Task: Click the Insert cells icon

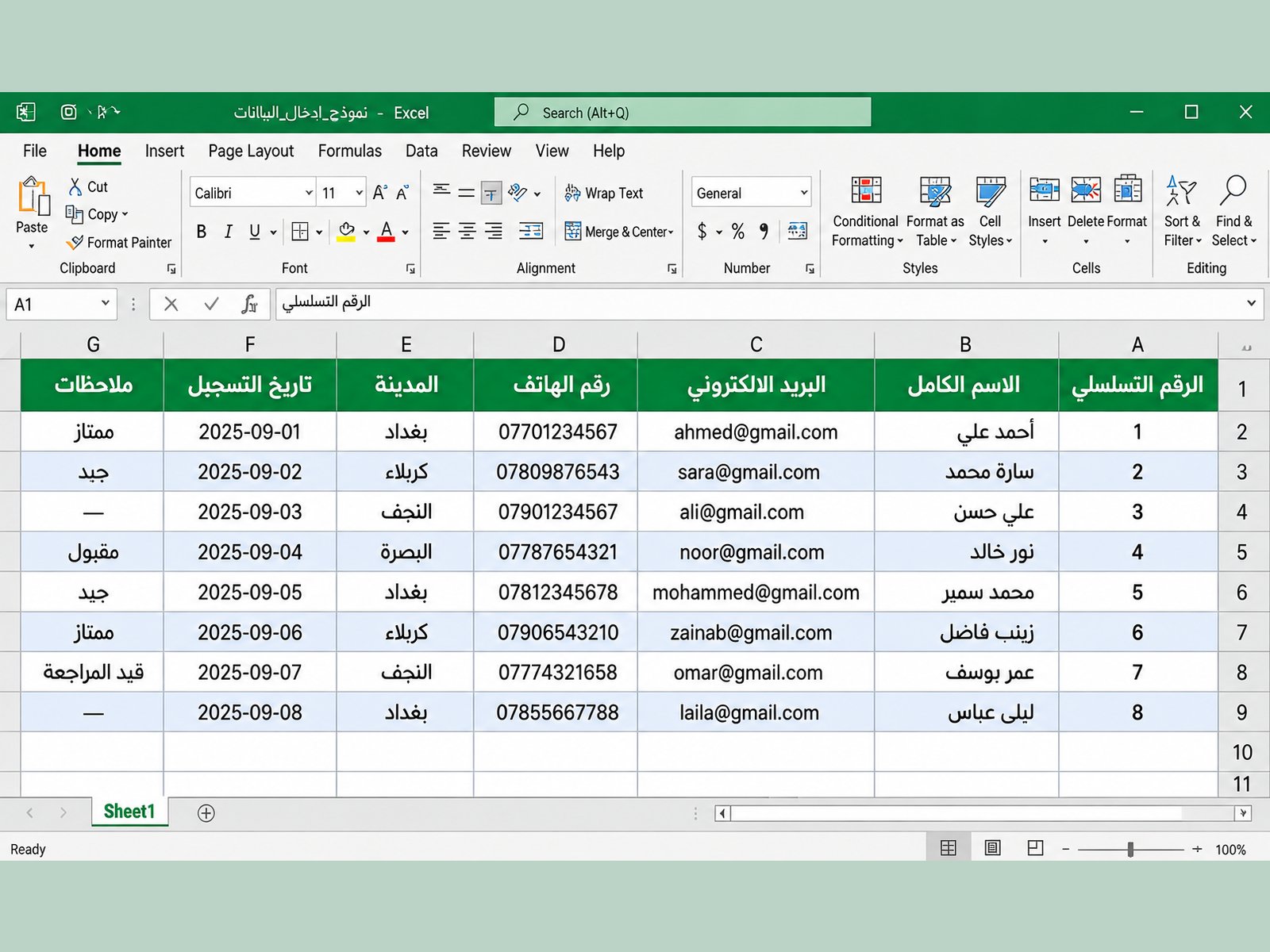Action: pos(1044,190)
